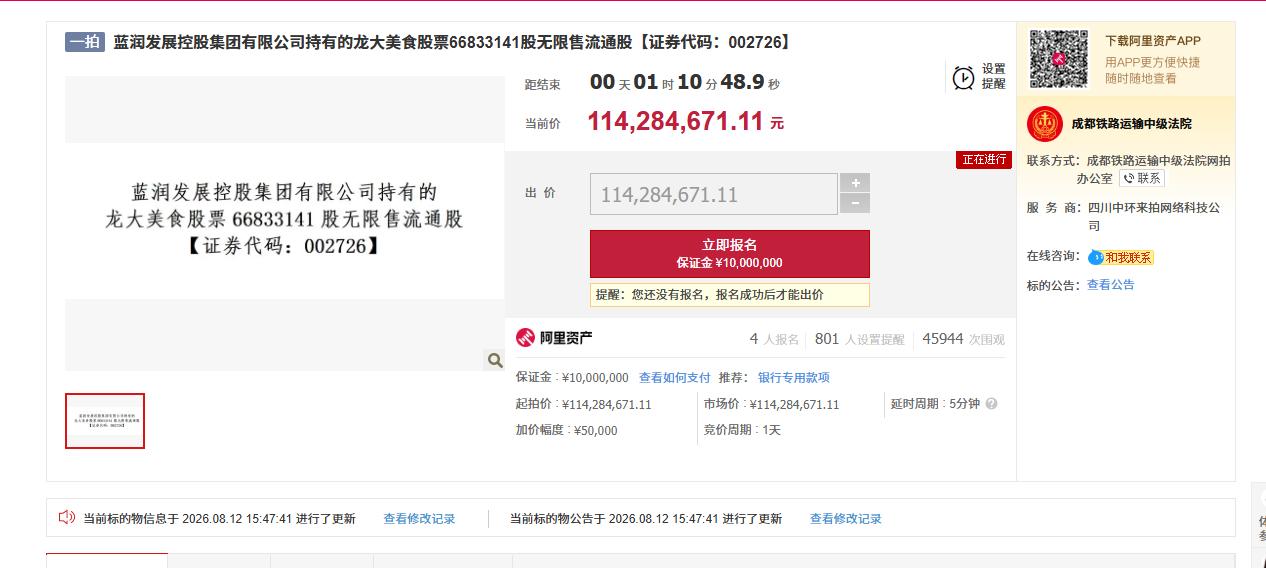
Task: Click the 一拍 auction round badge
Action: point(85,42)
